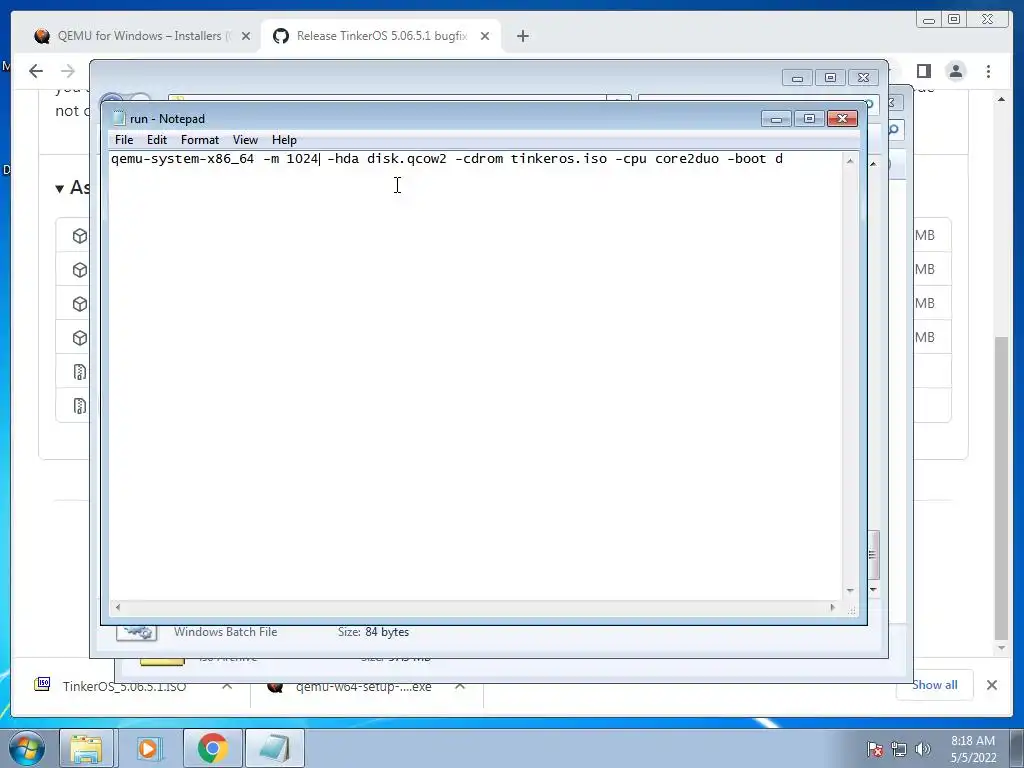Switch to the Release TinkerOS tab in Chrome
1024x768 pixels.
click(x=381, y=36)
